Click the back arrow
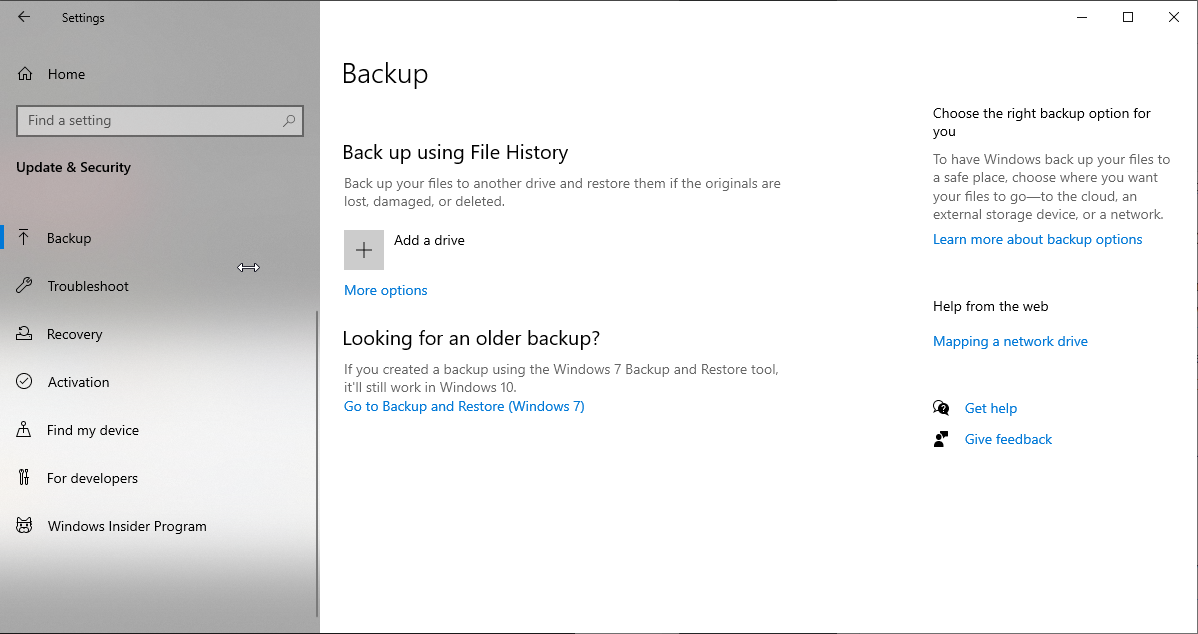 (x=24, y=16)
